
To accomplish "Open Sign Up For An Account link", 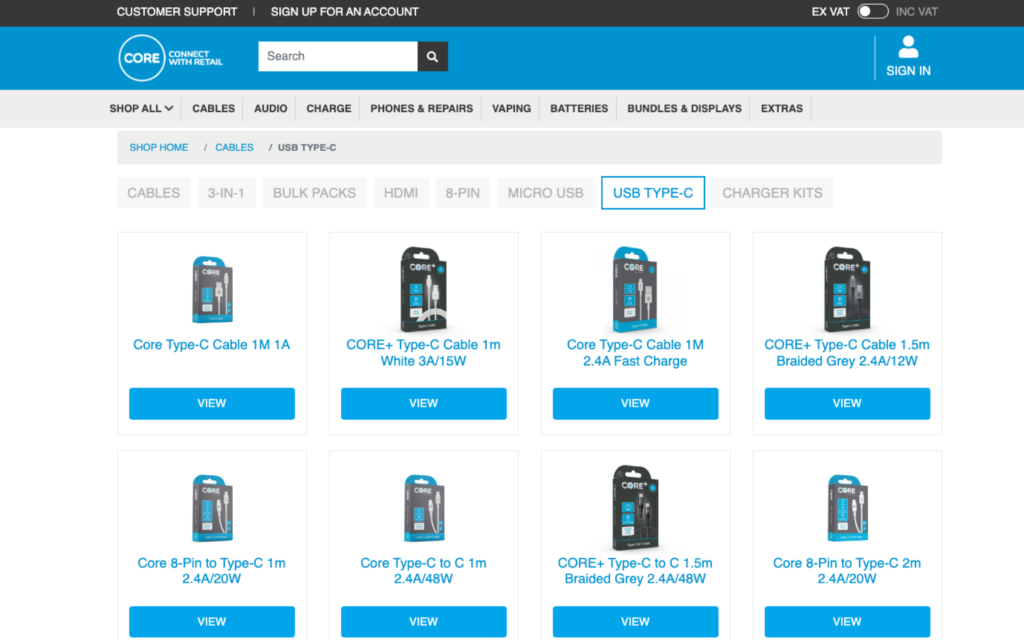I will (x=345, y=12).
